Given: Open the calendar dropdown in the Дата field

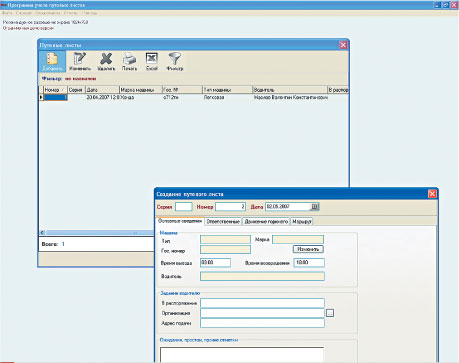Looking at the screenshot, I should [314, 207].
